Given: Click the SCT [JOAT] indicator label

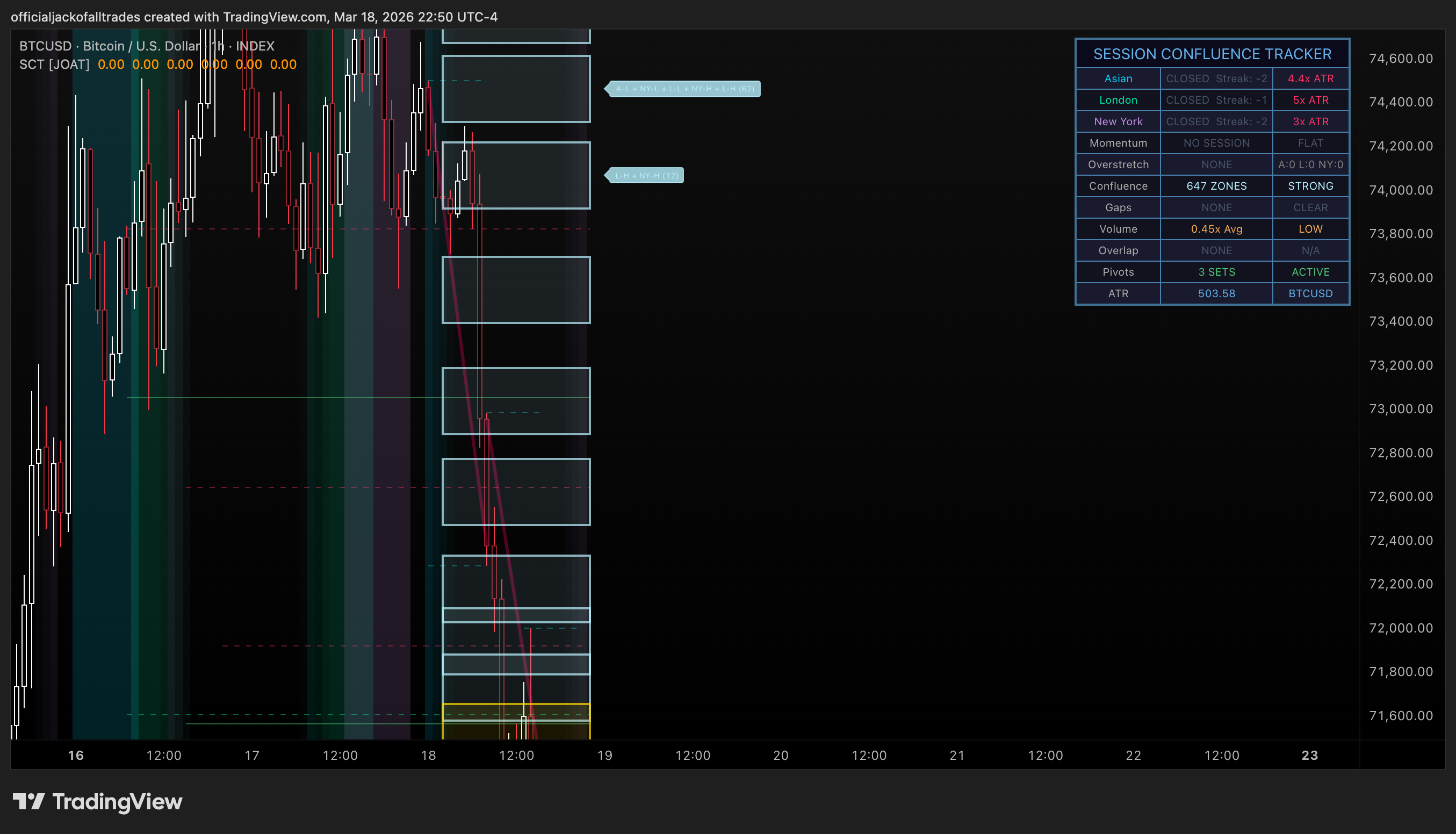Looking at the screenshot, I should click(x=54, y=64).
